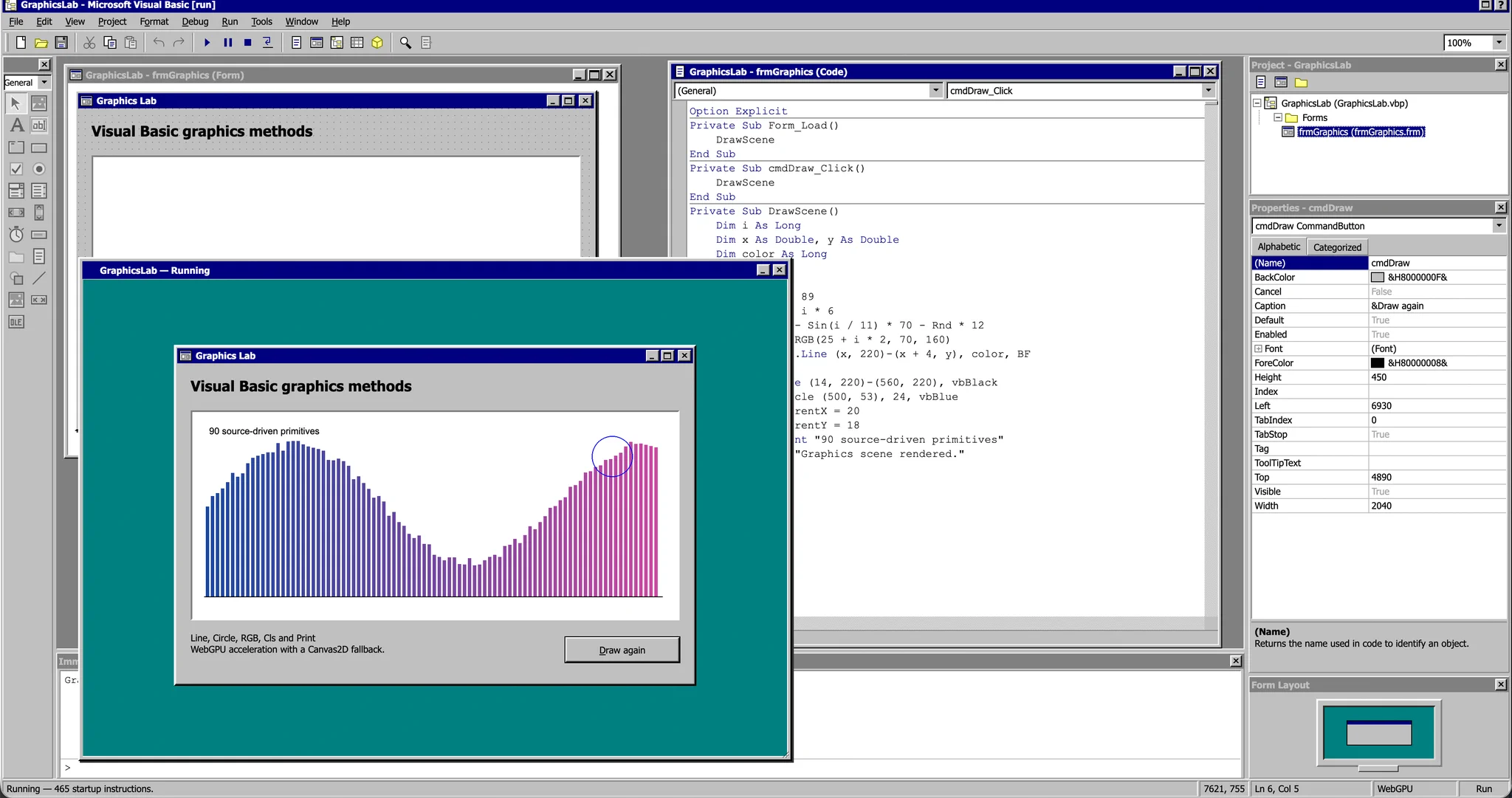This screenshot has width=1512, height=798.
Task: Stop the running program with End icon
Action: tap(248, 43)
